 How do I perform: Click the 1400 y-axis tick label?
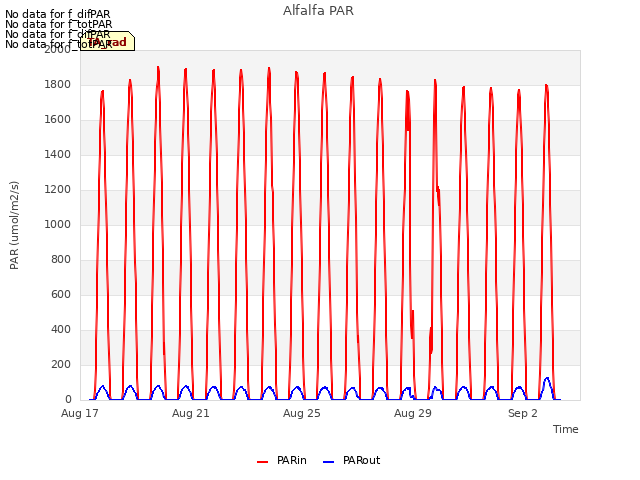click(x=58, y=154)
